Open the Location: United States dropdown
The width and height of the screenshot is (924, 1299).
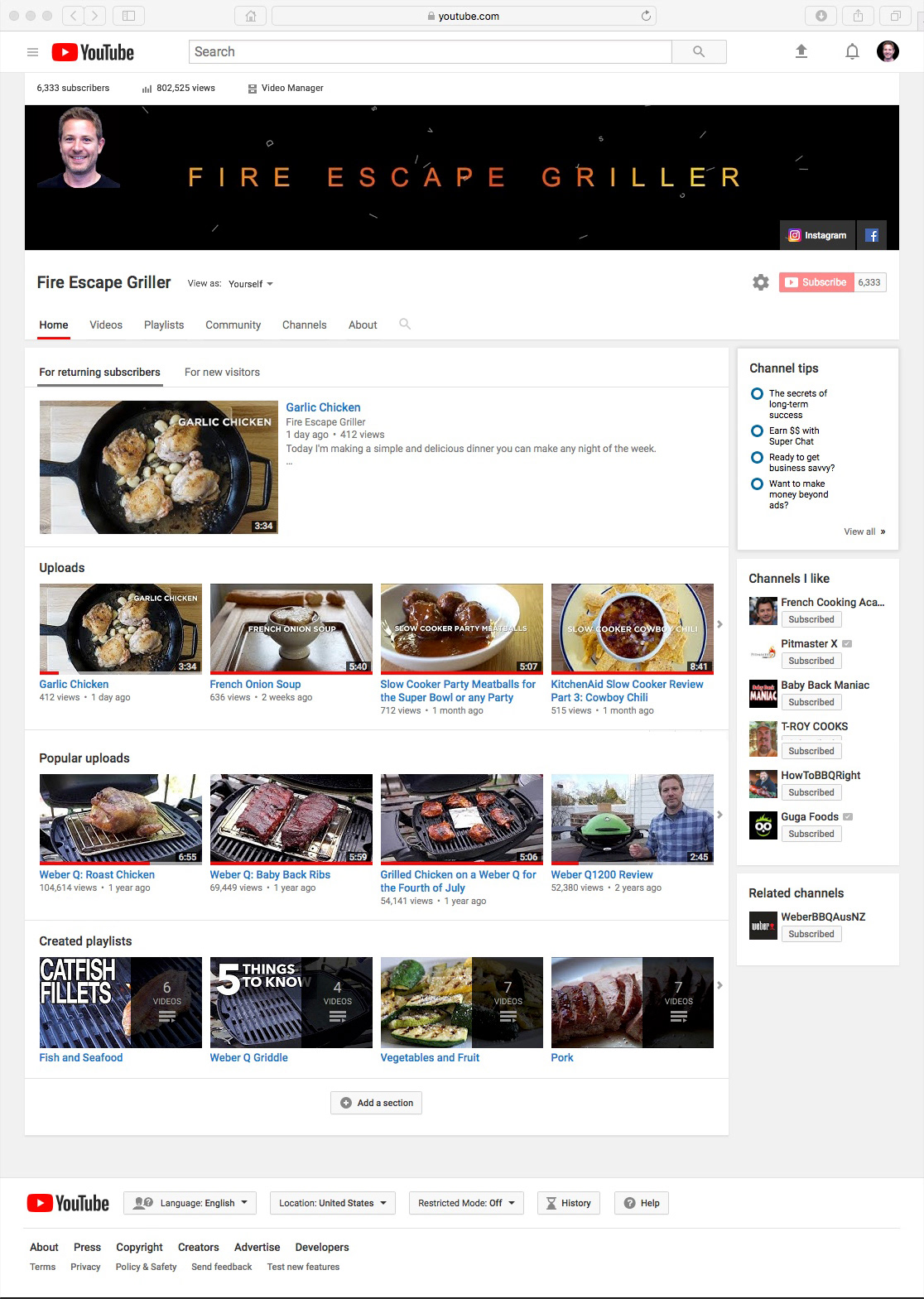(333, 1203)
